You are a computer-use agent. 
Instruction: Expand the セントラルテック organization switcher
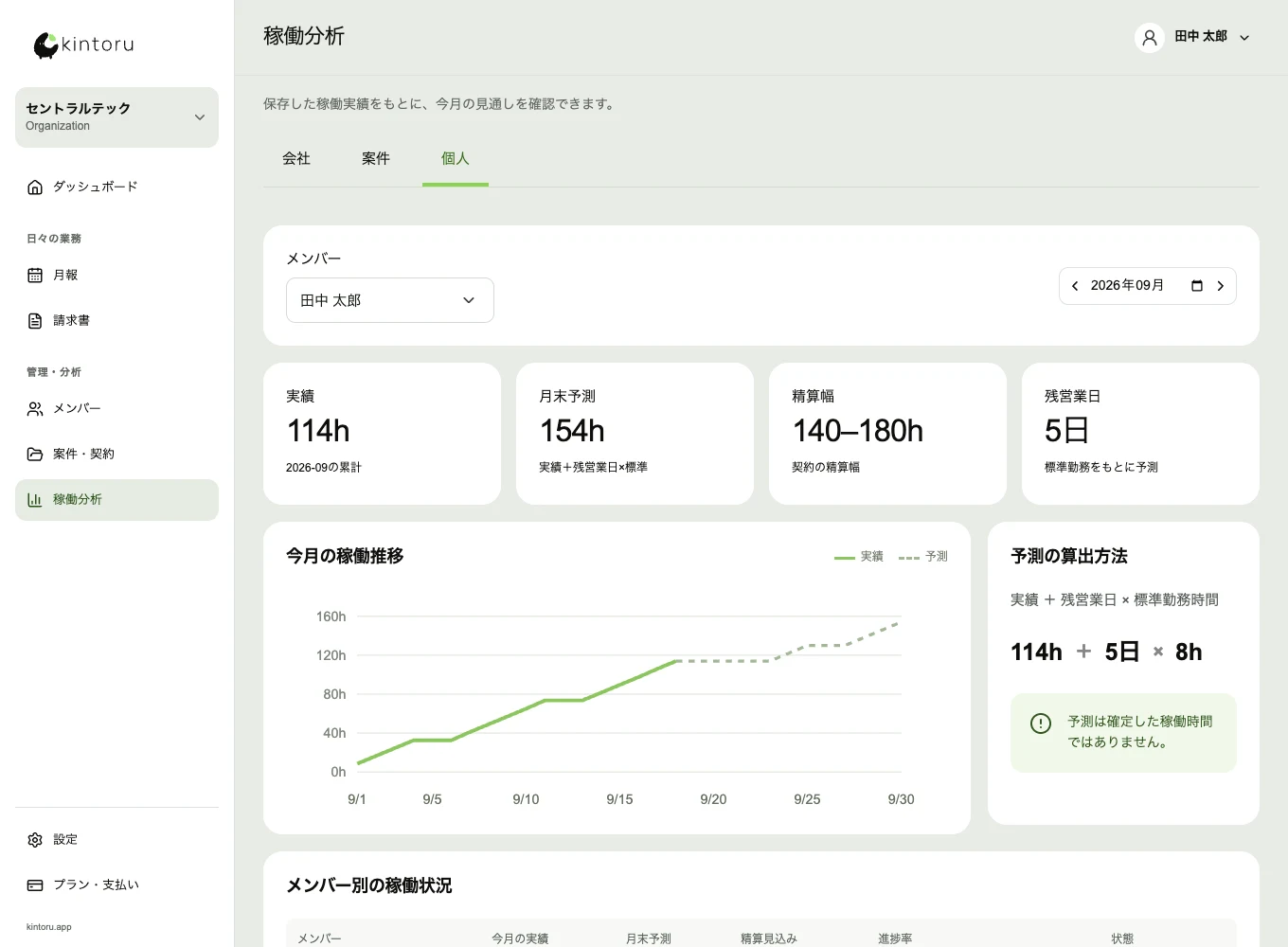coord(116,117)
